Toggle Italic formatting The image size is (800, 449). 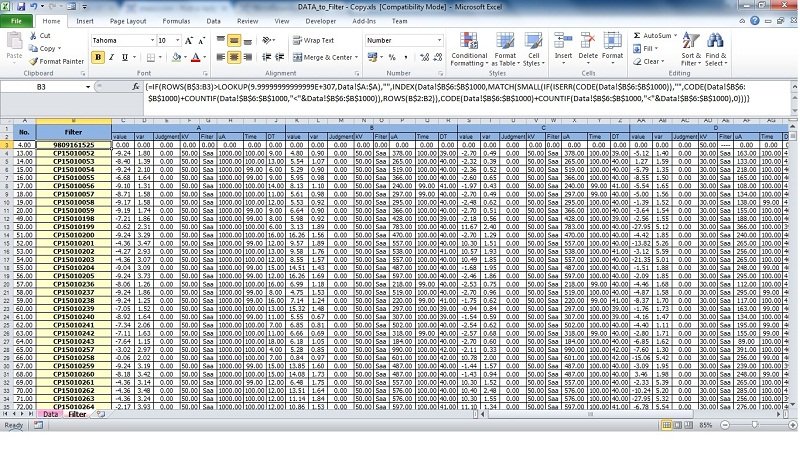(111, 58)
